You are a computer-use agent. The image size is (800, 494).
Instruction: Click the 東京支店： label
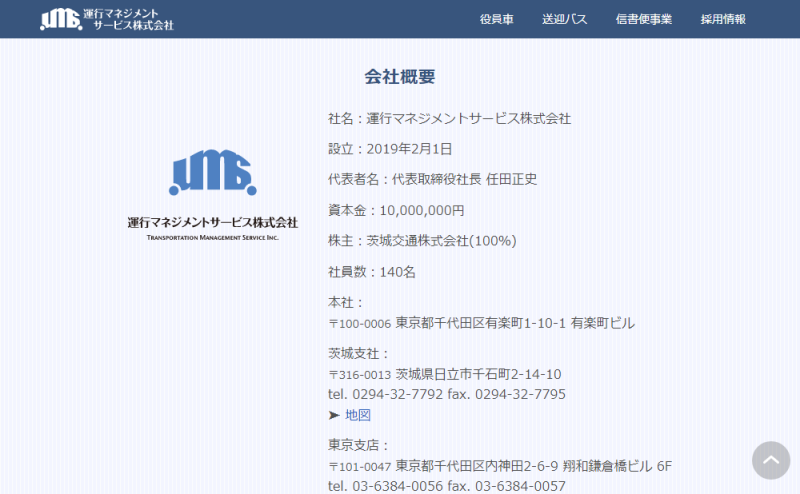click(x=359, y=445)
